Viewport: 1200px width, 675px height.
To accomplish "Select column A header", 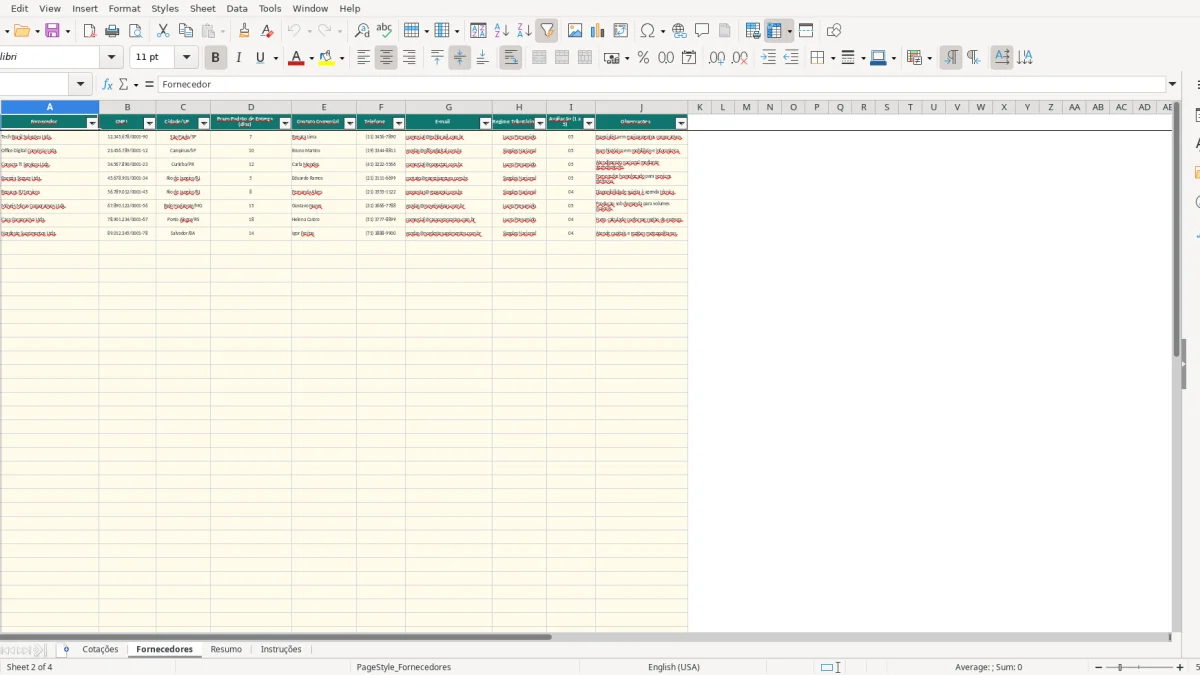I will 49,107.
